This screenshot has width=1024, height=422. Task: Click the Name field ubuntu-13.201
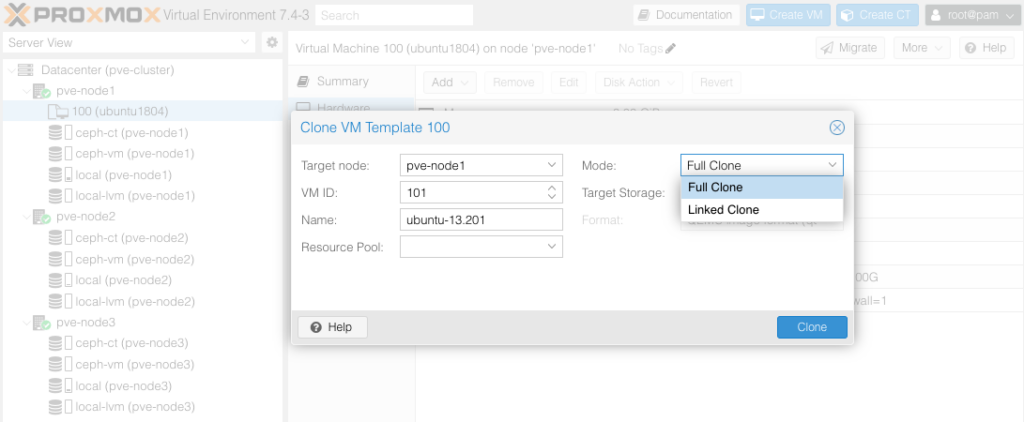pos(481,220)
